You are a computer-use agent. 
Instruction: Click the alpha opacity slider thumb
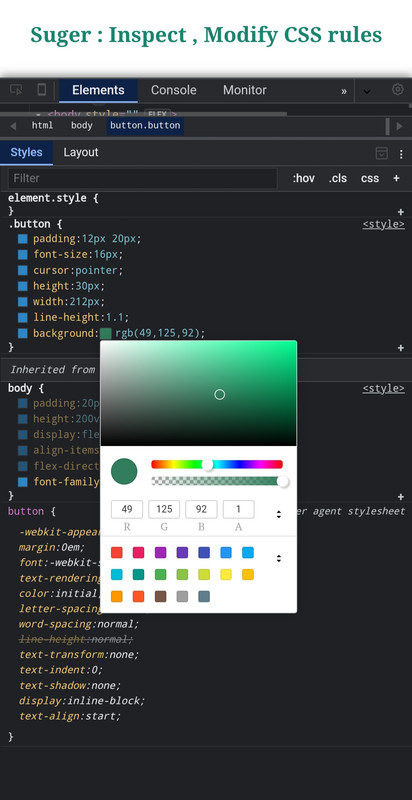(x=282, y=481)
